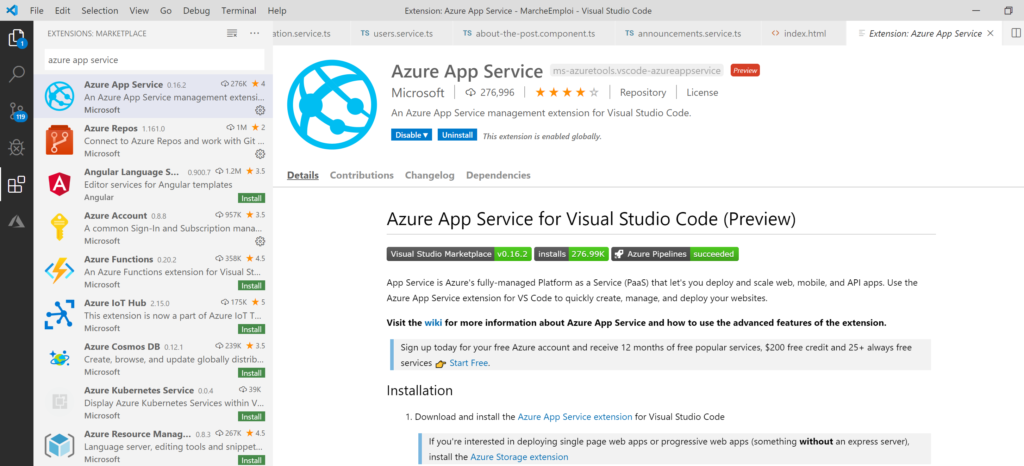
Task: Click the Azure Resource Manager cube icon
Action: tap(59, 446)
